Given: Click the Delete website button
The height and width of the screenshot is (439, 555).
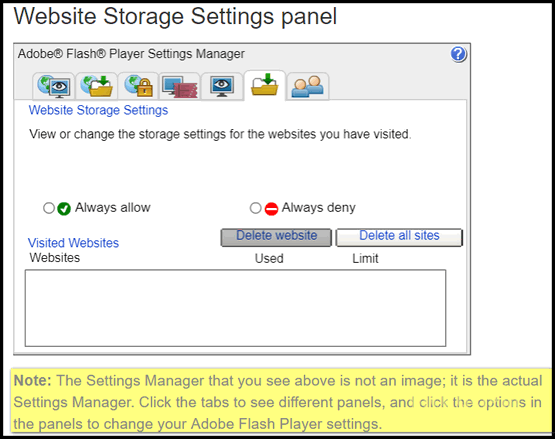Looking at the screenshot, I should pyautogui.click(x=276, y=237).
